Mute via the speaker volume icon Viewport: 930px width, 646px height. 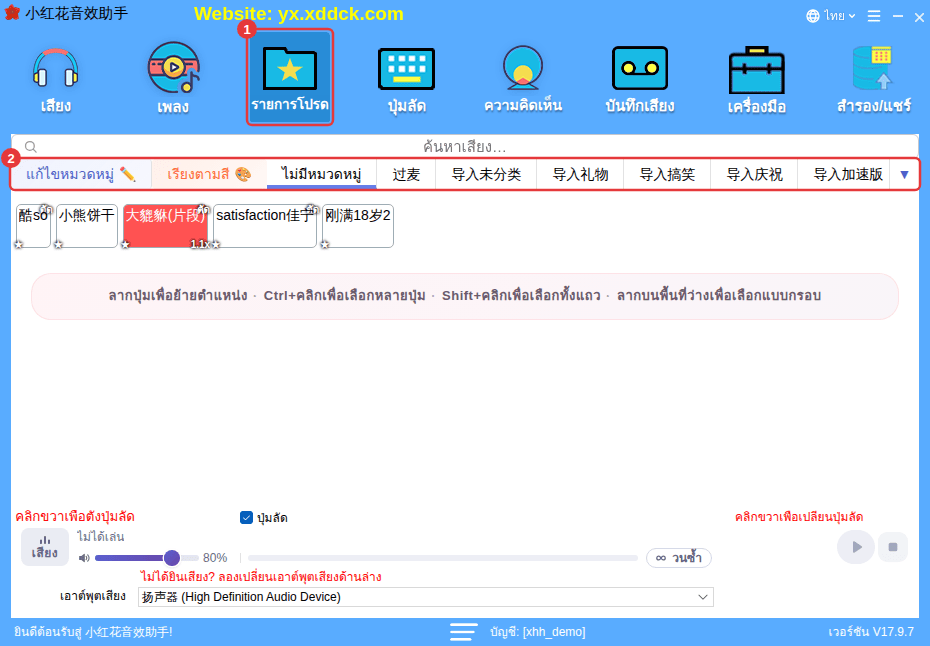click(84, 558)
